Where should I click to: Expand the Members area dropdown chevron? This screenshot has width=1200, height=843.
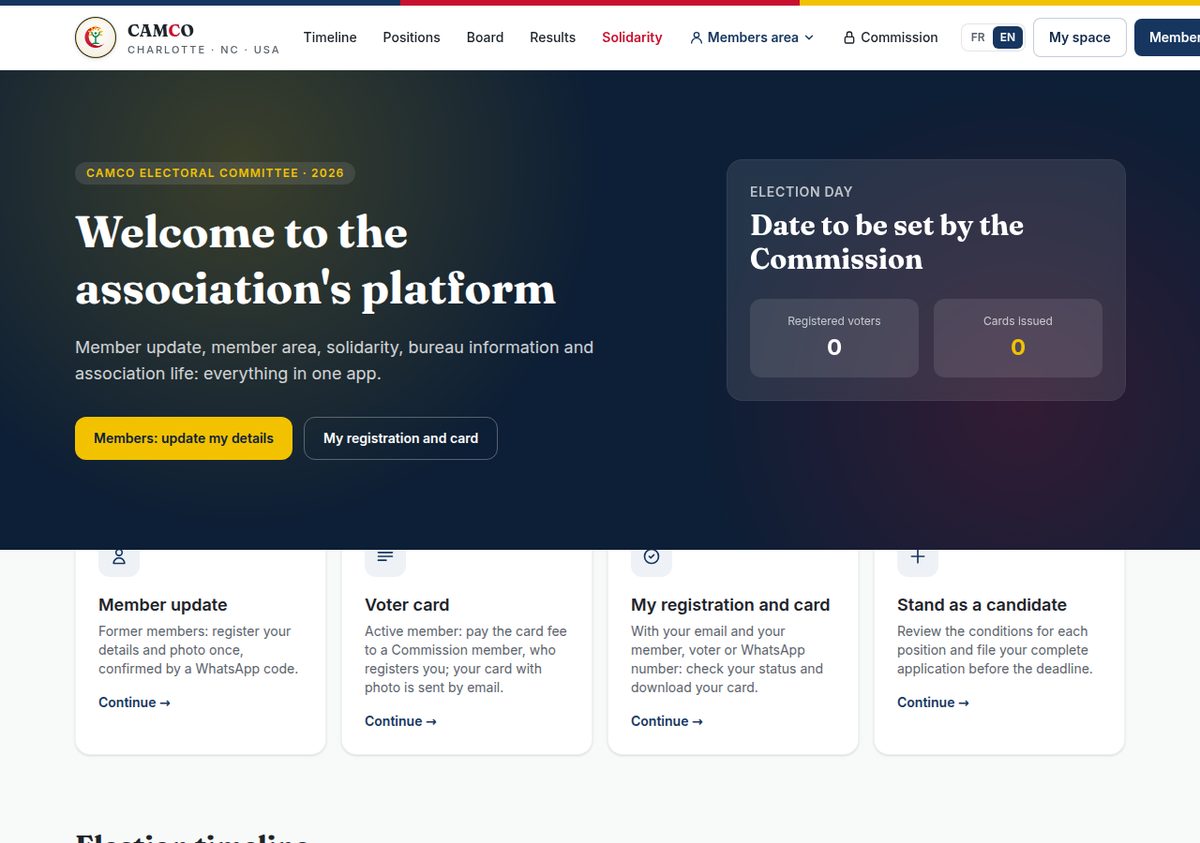(x=809, y=38)
